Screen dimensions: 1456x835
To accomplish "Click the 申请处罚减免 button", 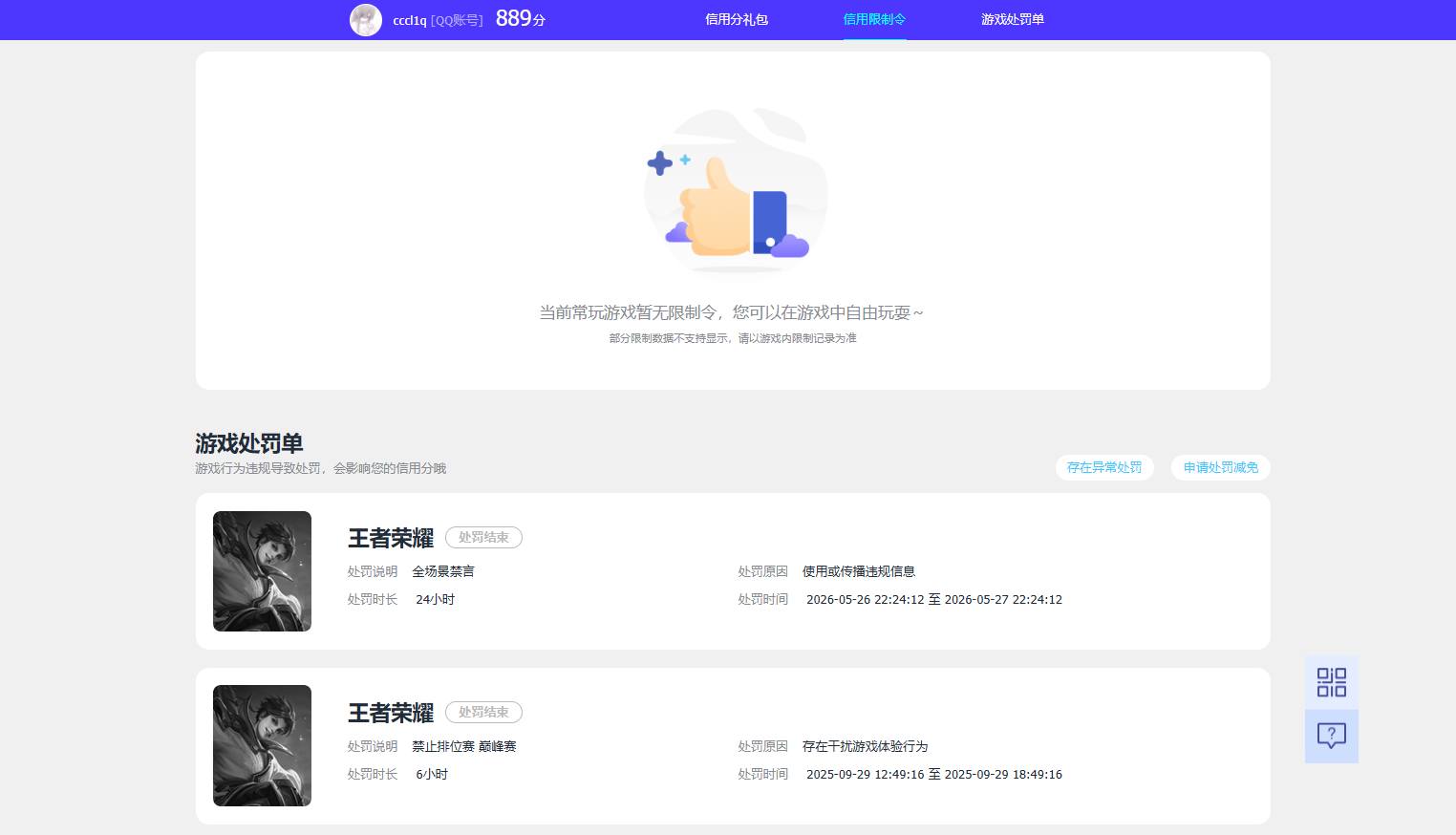I will point(1221,467).
